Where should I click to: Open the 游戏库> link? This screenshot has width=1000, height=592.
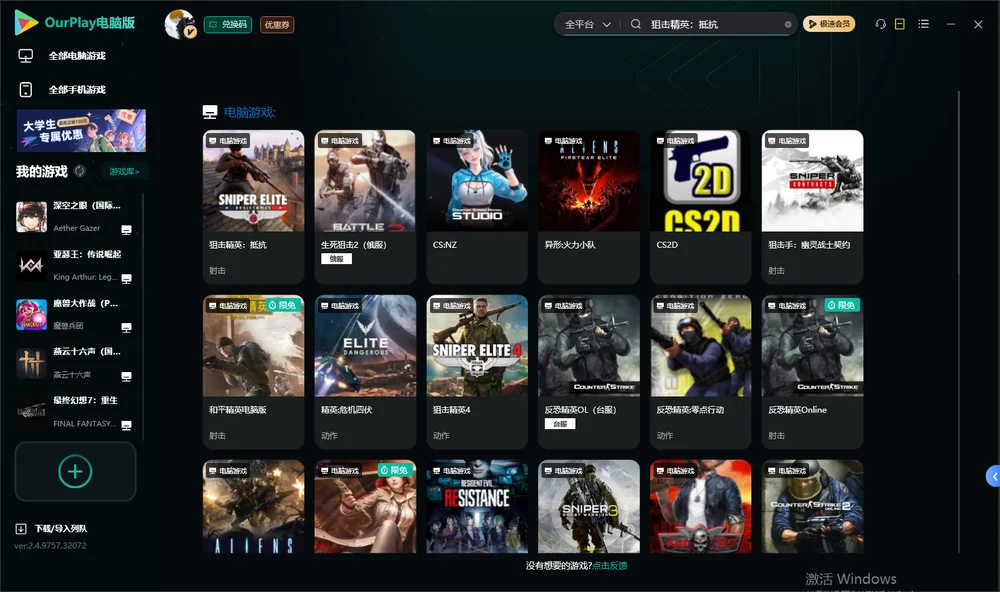(x=124, y=172)
